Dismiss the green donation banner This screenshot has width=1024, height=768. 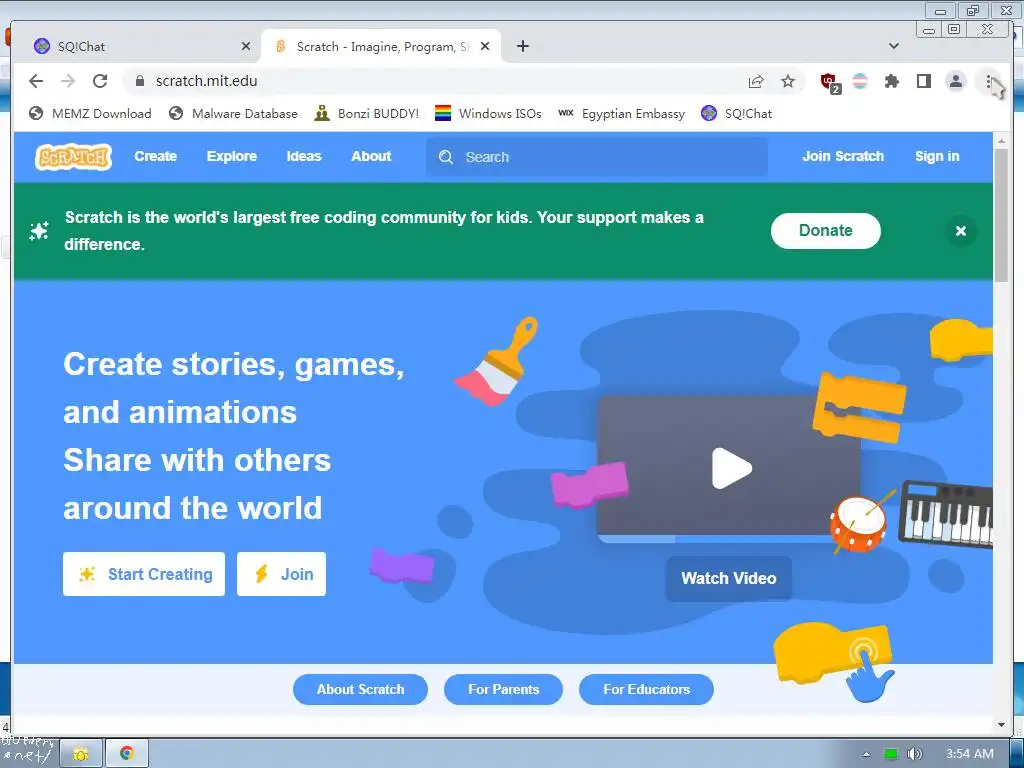click(961, 231)
